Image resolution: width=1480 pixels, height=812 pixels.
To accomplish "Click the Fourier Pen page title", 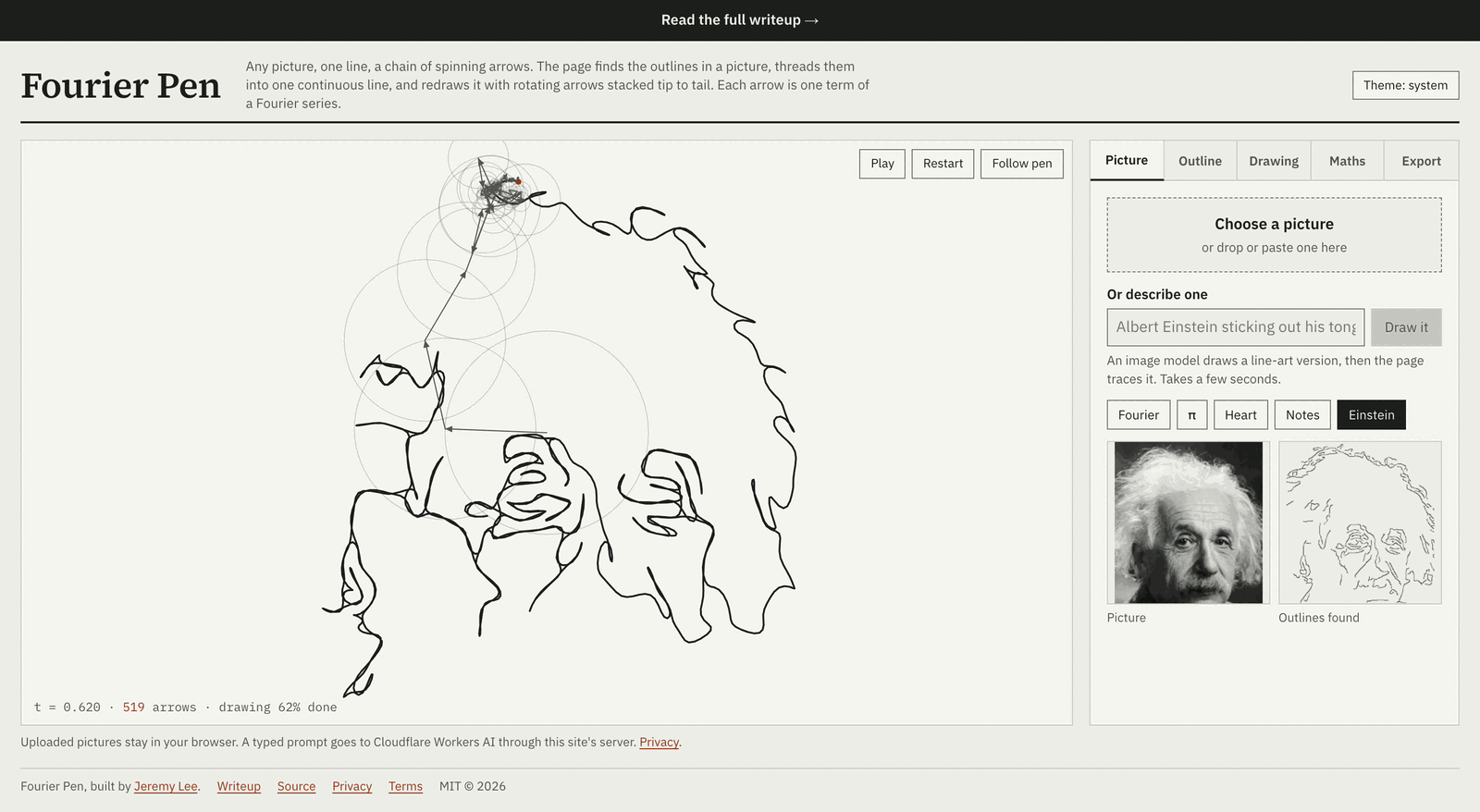I will [x=121, y=85].
